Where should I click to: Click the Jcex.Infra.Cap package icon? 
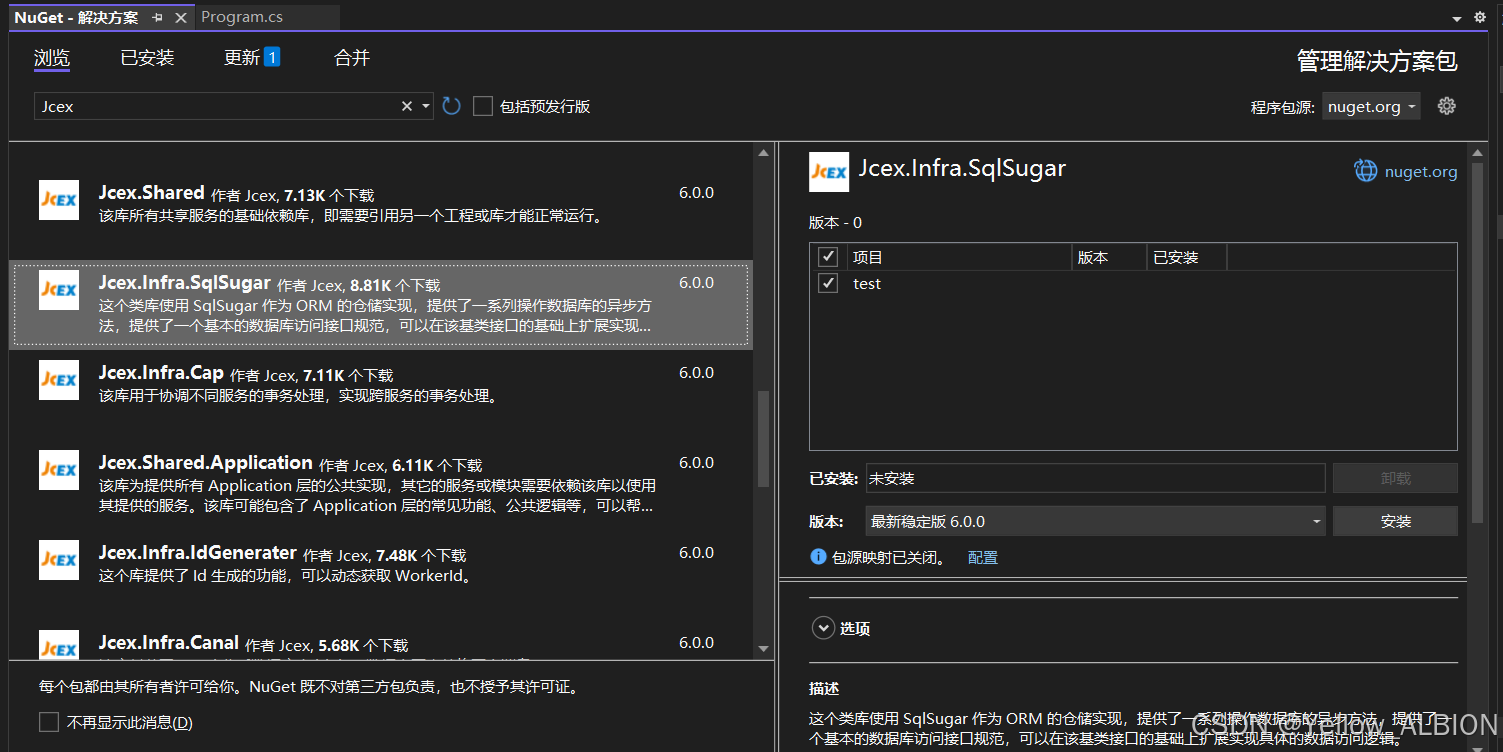coord(58,380)
